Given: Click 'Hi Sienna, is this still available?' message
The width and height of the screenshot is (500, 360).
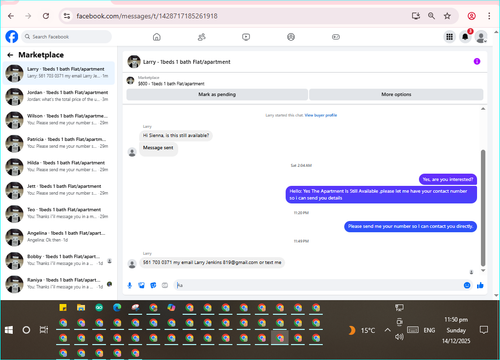Looking at the screenshot, I should [x=176, y=135].
